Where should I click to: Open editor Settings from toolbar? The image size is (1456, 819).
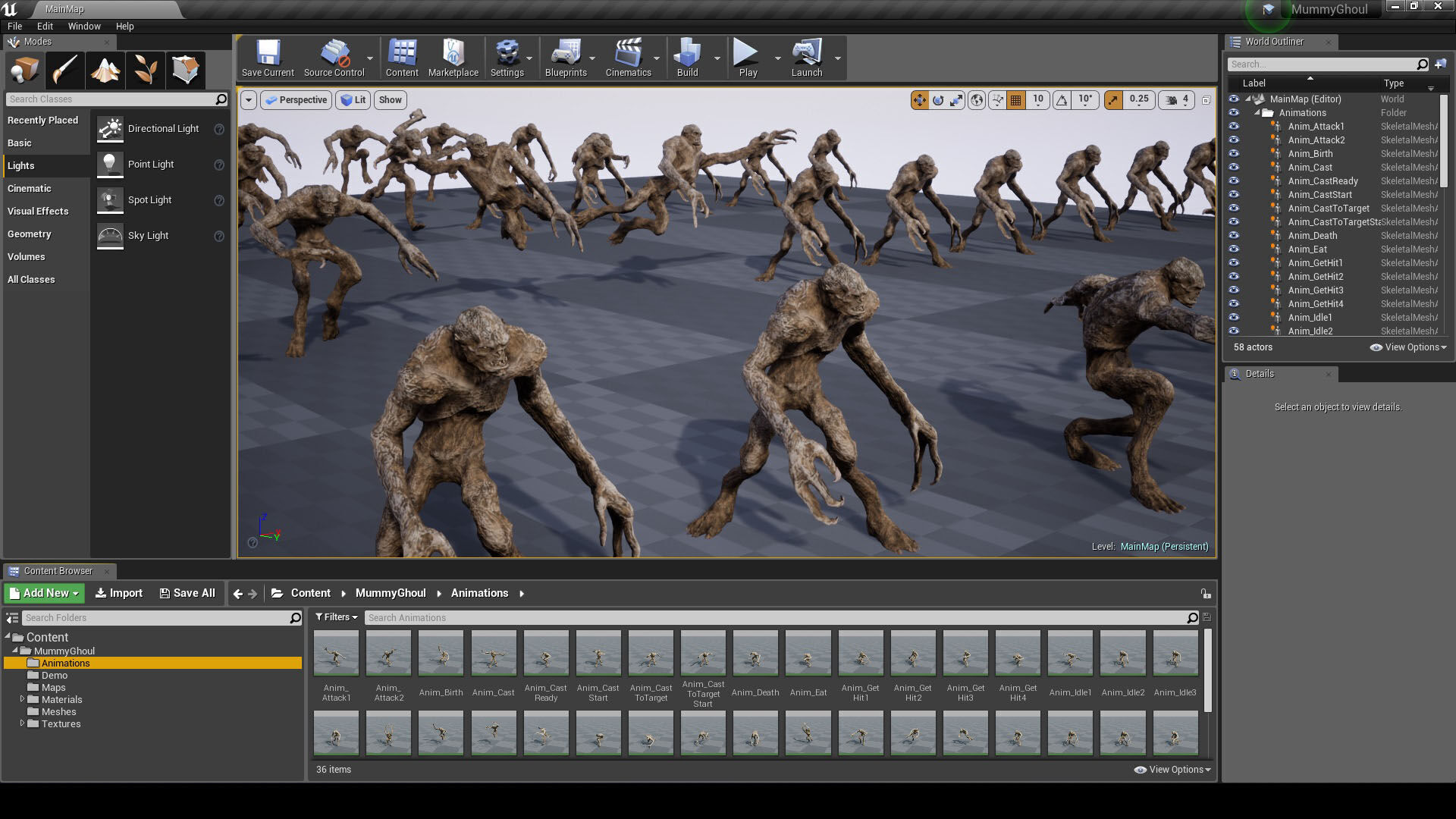click(507, 58)
